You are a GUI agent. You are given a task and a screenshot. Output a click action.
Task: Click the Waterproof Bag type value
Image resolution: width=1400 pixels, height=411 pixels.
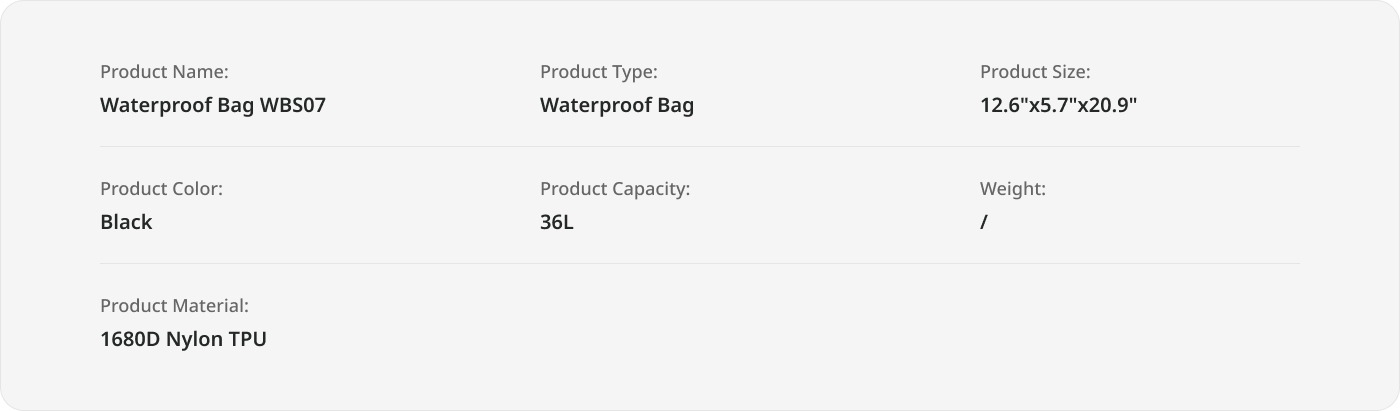617,105
